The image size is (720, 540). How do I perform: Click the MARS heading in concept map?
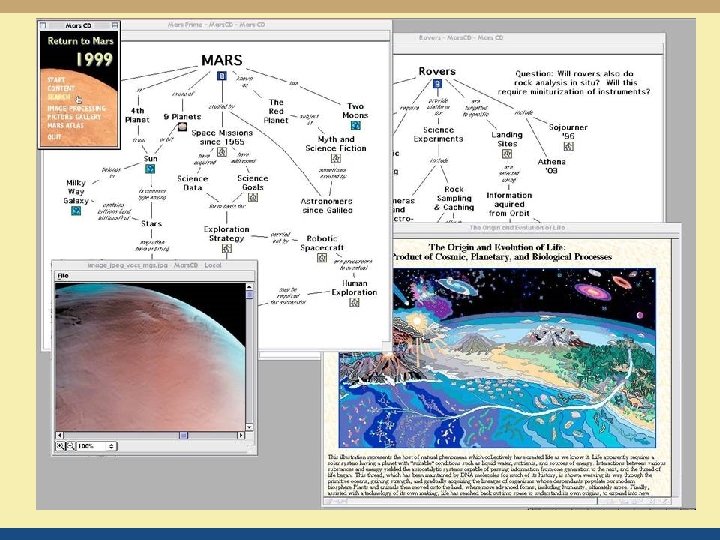(222, 60)
